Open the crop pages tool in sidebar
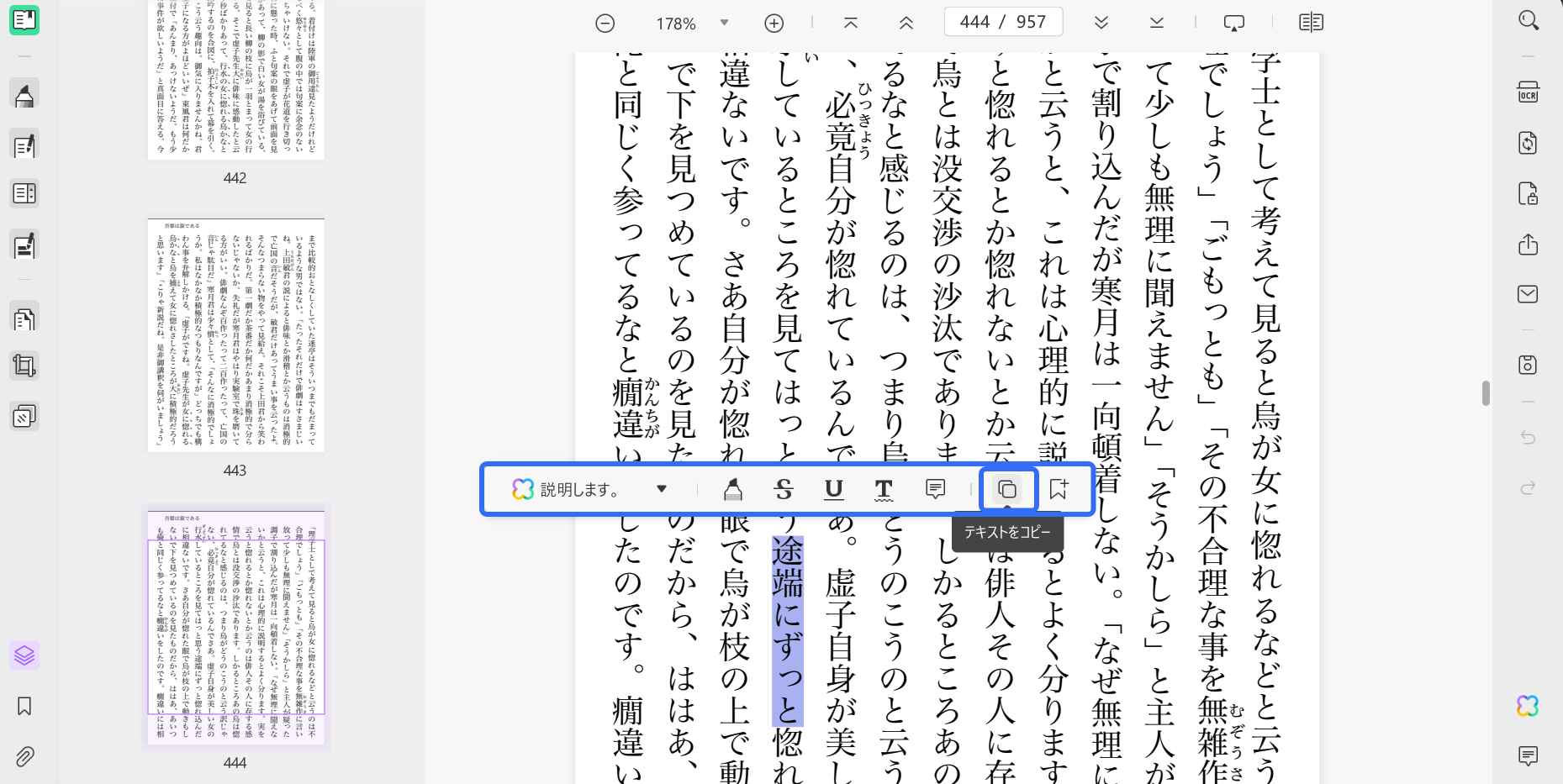 (x=24, y=366)
